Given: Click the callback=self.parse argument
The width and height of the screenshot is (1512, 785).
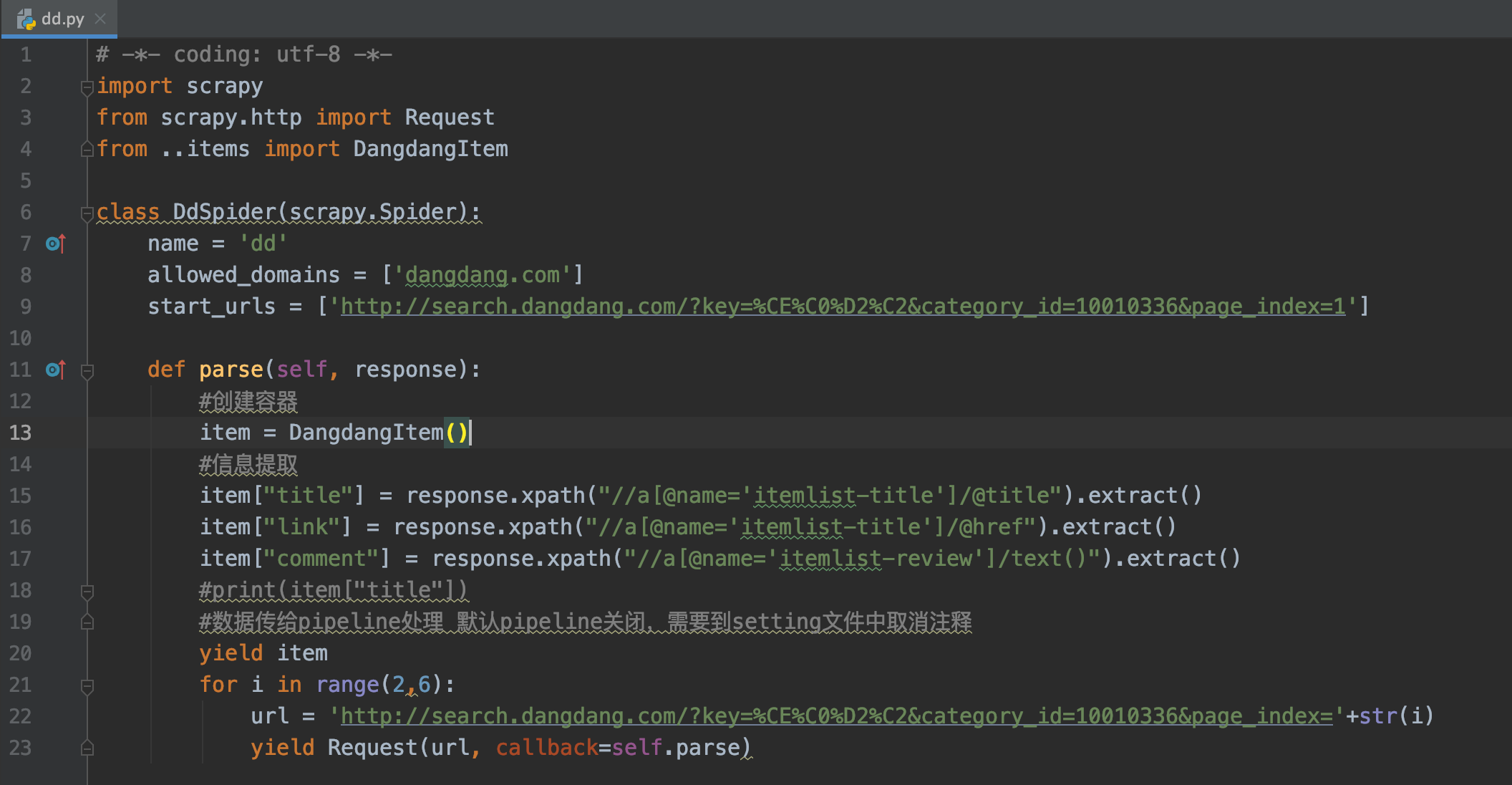Looking at the screenshot, I should 618,748.
